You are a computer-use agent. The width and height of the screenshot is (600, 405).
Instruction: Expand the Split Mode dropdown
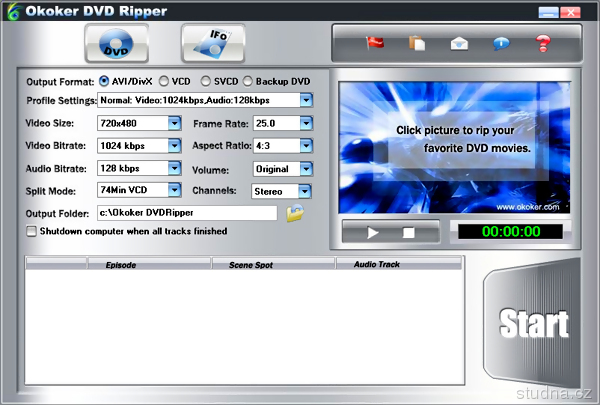click(x=174, y=190)
